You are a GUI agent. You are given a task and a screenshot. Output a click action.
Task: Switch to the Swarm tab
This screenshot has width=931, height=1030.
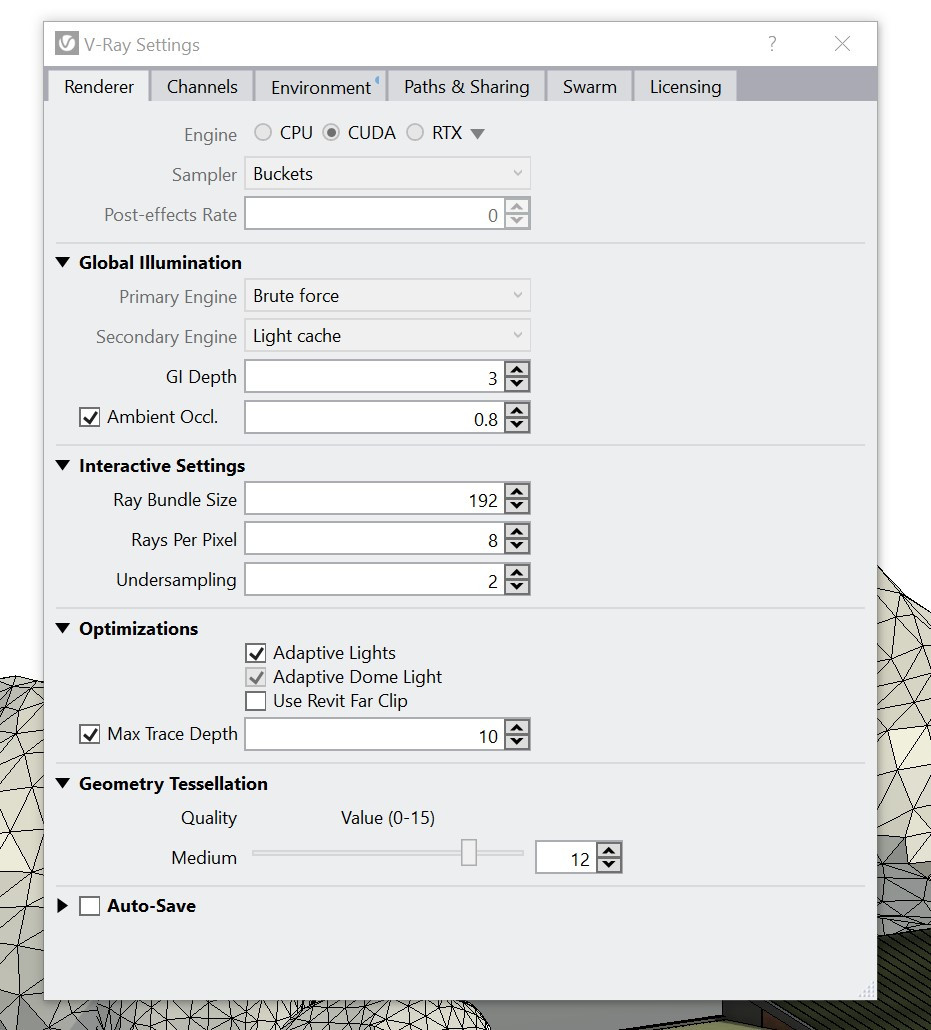click(x=589, y=86)
